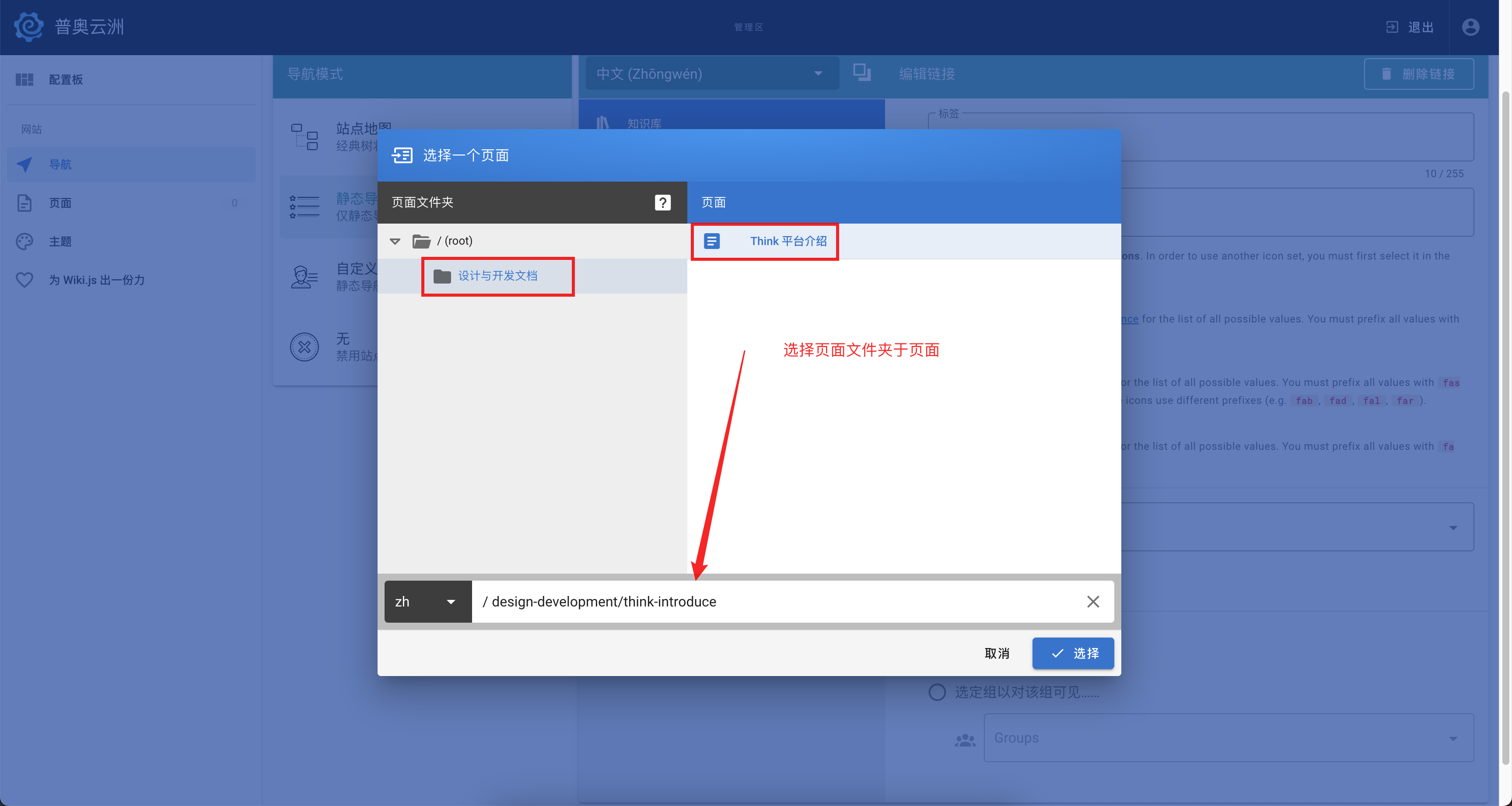This screenshot has width=1512, height=806.
Task: Click the 页面 document icon in sidebar
Action: [x=24, y=203]
